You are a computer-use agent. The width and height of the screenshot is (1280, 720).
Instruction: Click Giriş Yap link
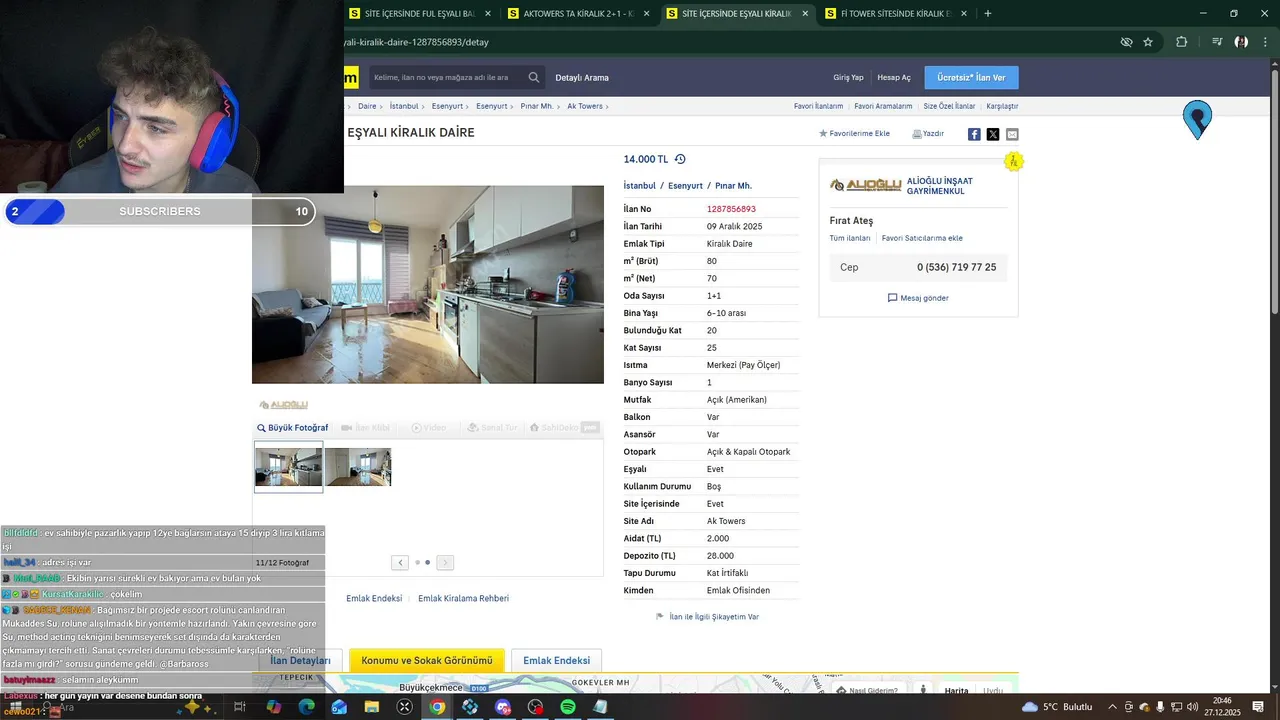[848, 77]
